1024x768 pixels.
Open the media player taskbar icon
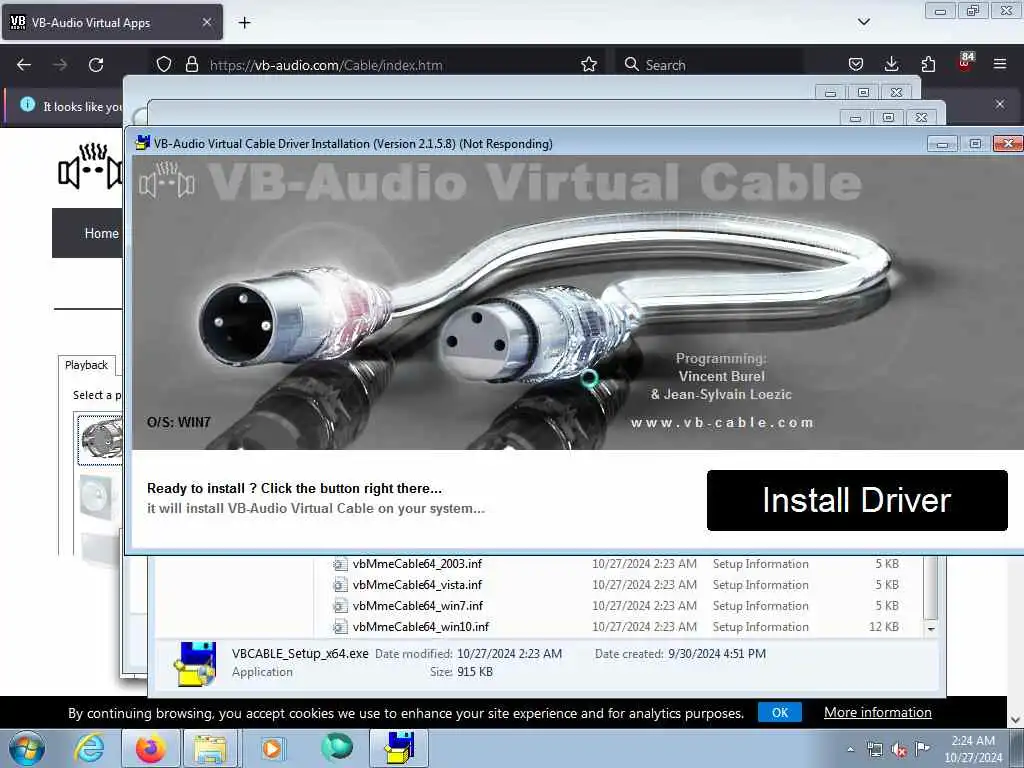(272, 748)
